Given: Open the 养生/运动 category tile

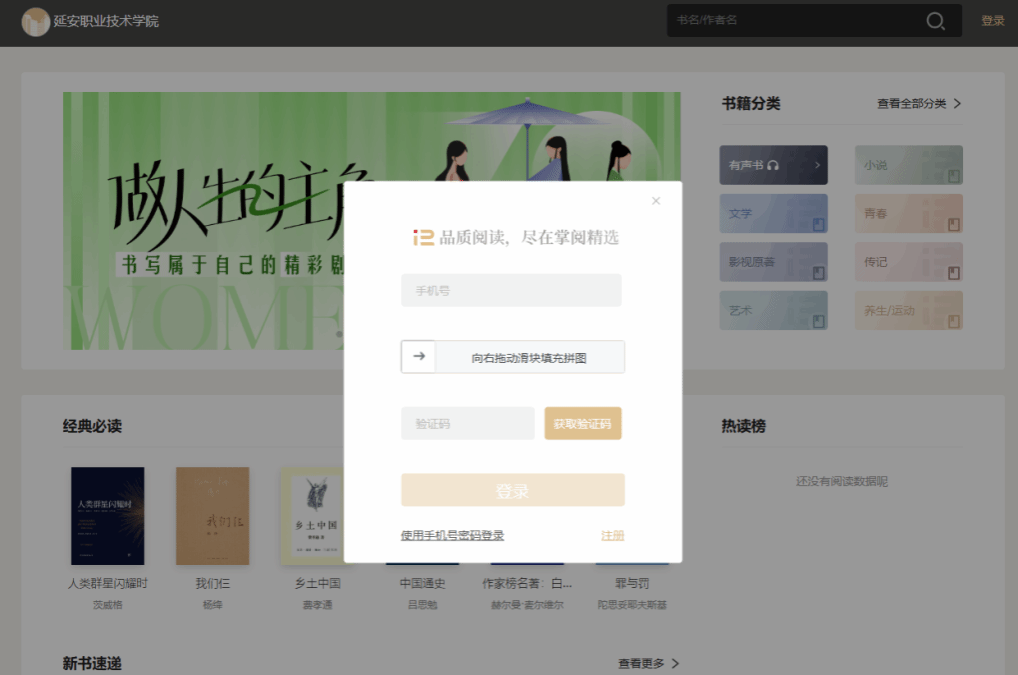Looking at the screenshot, I should pos(908,310).
